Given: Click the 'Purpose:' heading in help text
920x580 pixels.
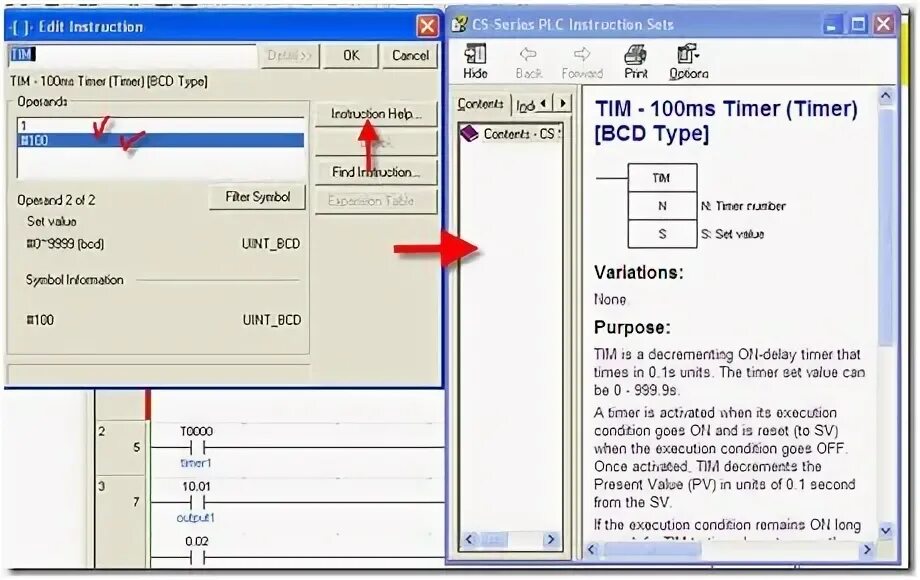Looking at the screenshot, I should [x=632, y=327].
